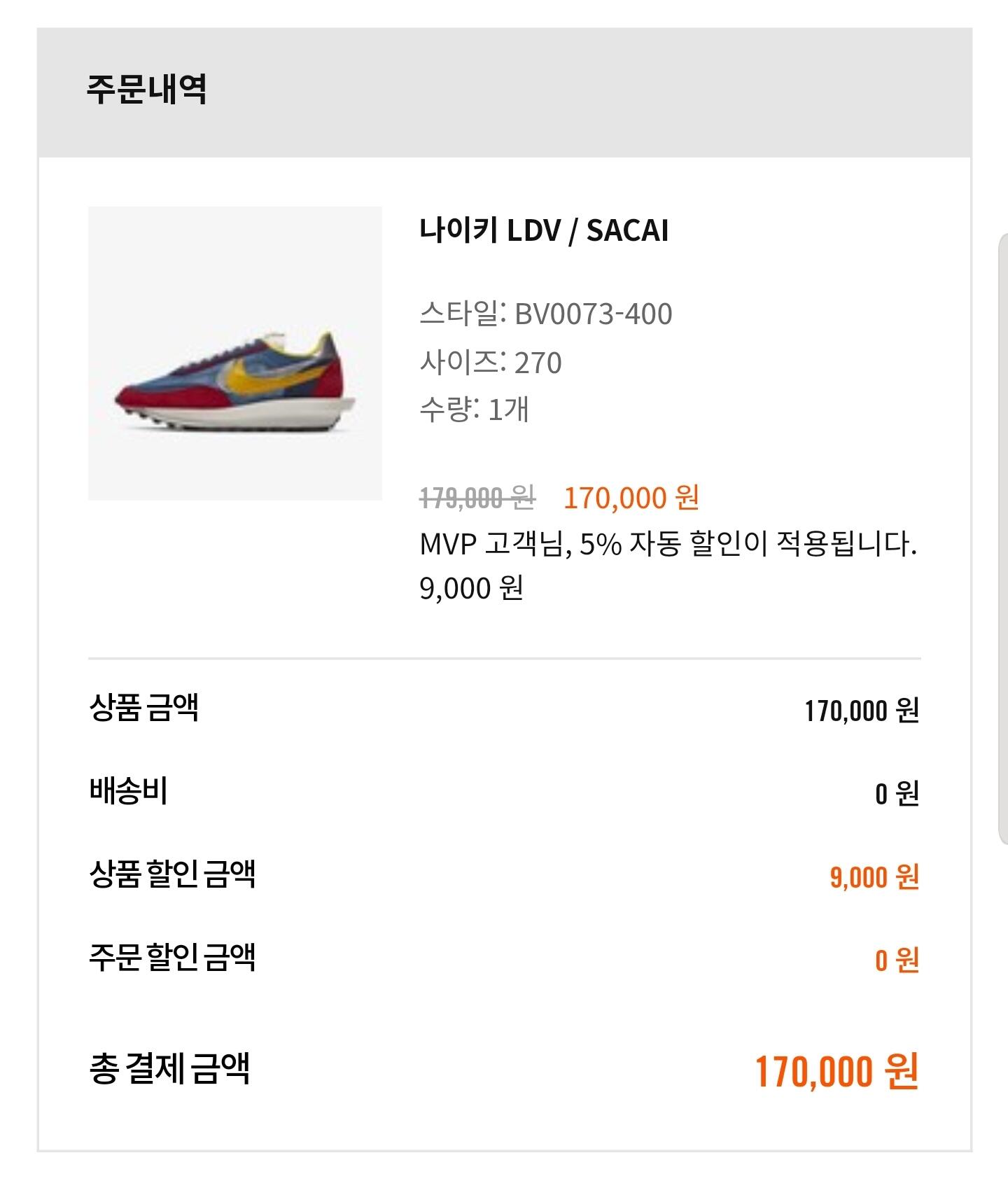This screenshot has height=1188, width=1008.
Task: Click the 주문 할인 금액 label
Action: coord(171,958)
